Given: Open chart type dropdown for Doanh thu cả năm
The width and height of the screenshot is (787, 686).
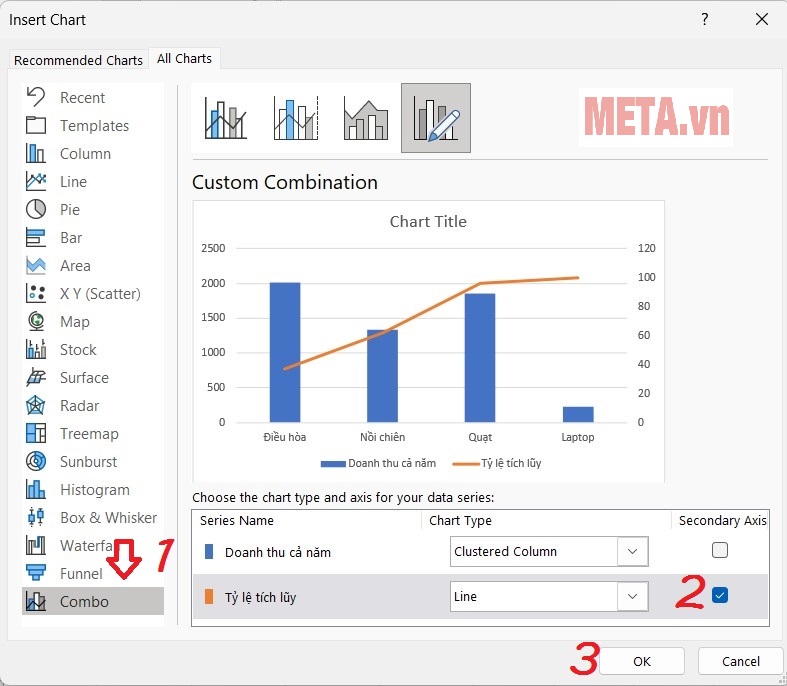Looking at the screenshot, I should (x=632, y=551).
